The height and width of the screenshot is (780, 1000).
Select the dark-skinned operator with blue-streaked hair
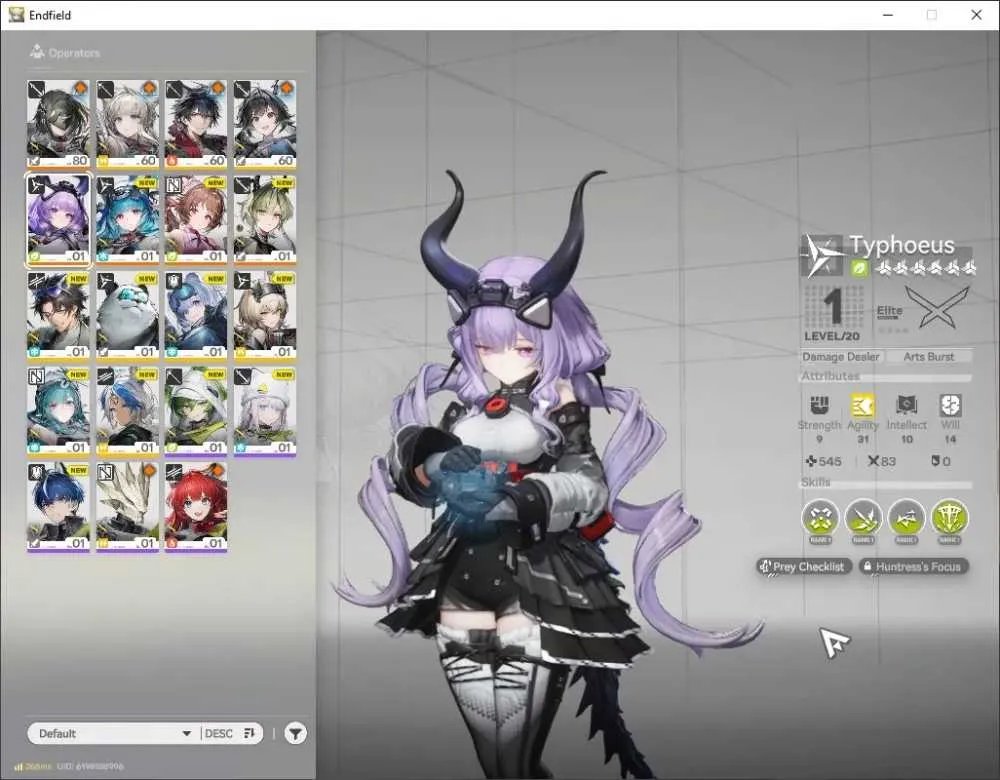127,411
